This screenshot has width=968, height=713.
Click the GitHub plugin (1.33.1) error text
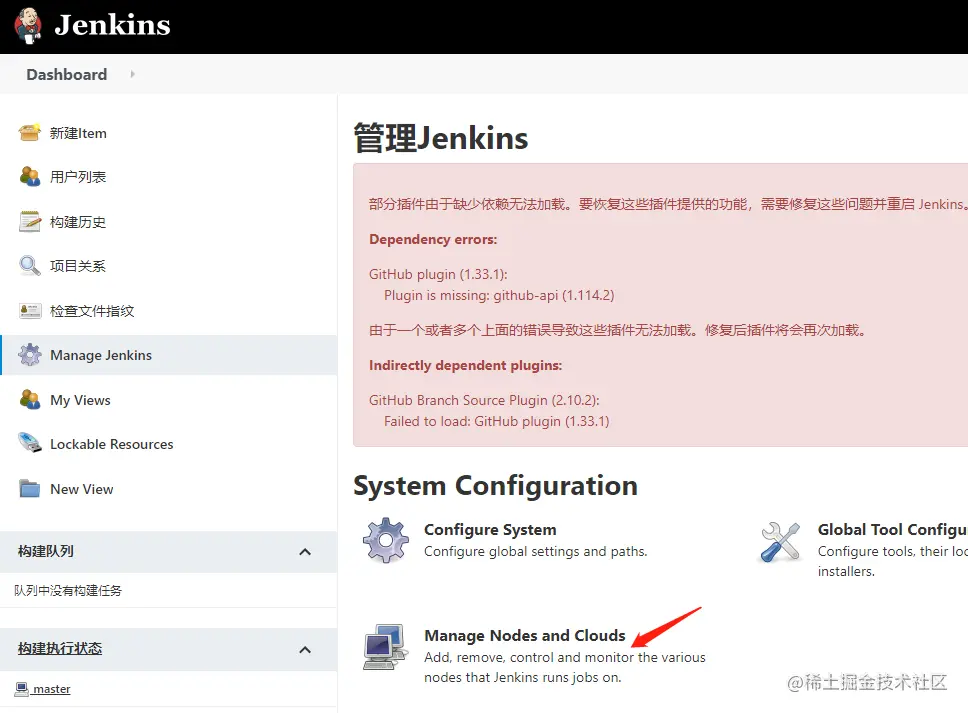[x=438, y=274]
